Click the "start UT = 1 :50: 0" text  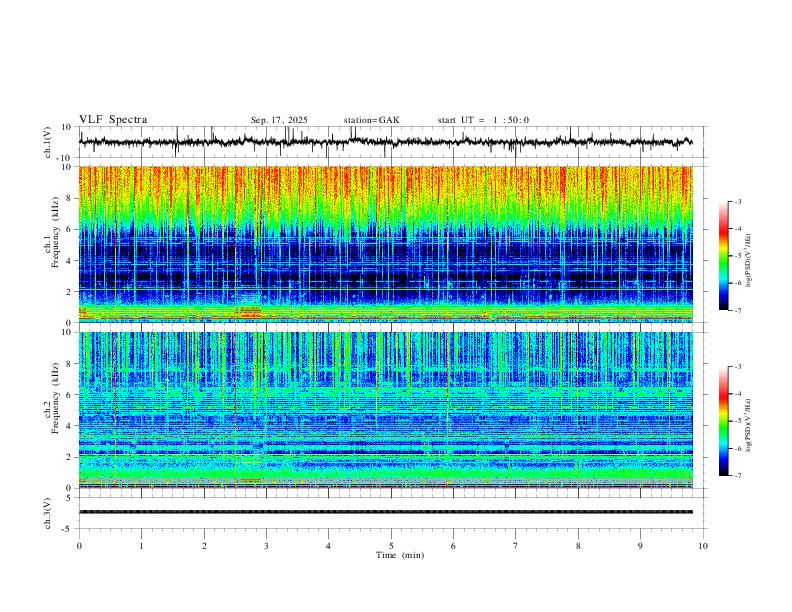(x=483, y=120)
